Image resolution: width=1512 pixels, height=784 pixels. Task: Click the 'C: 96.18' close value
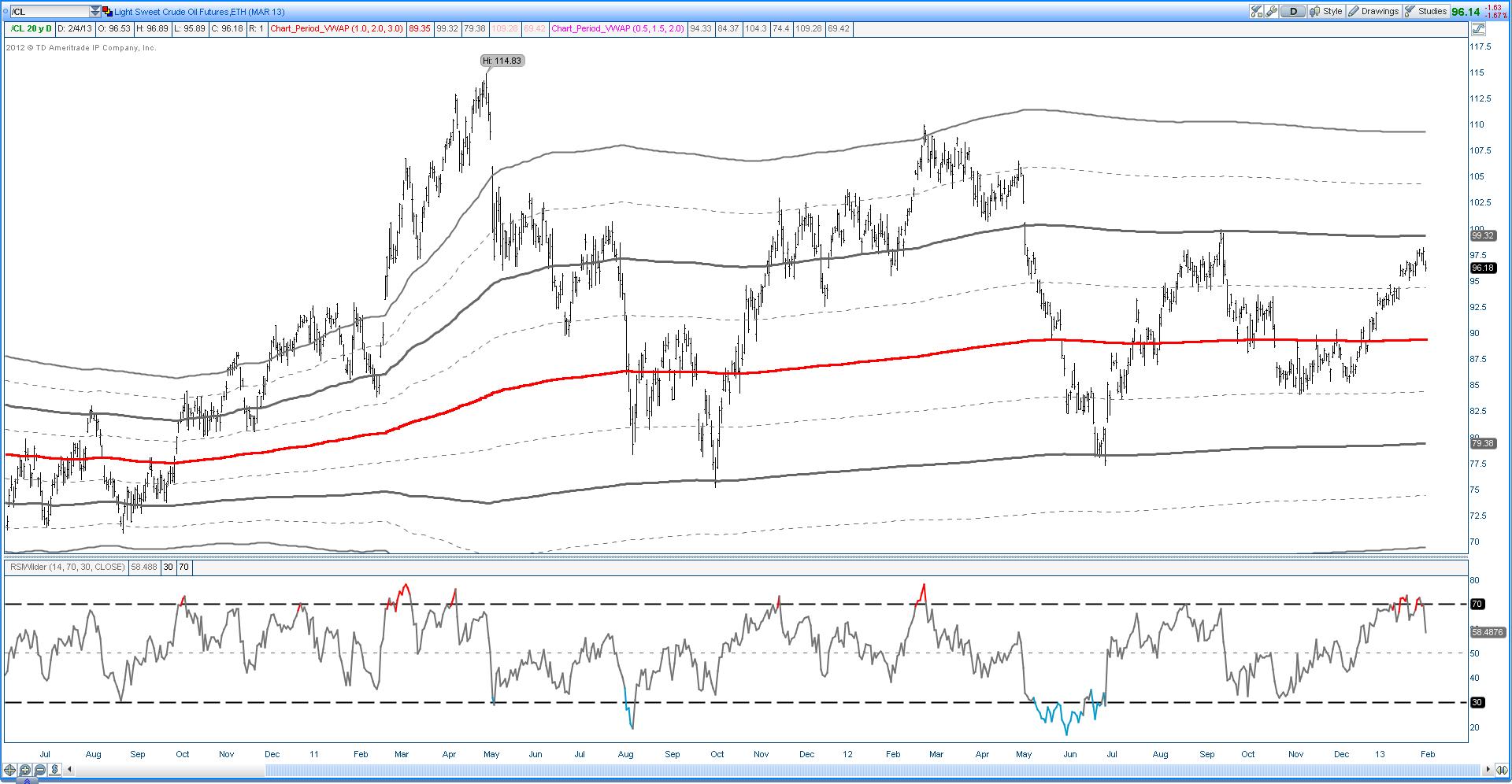coord(226,28)
